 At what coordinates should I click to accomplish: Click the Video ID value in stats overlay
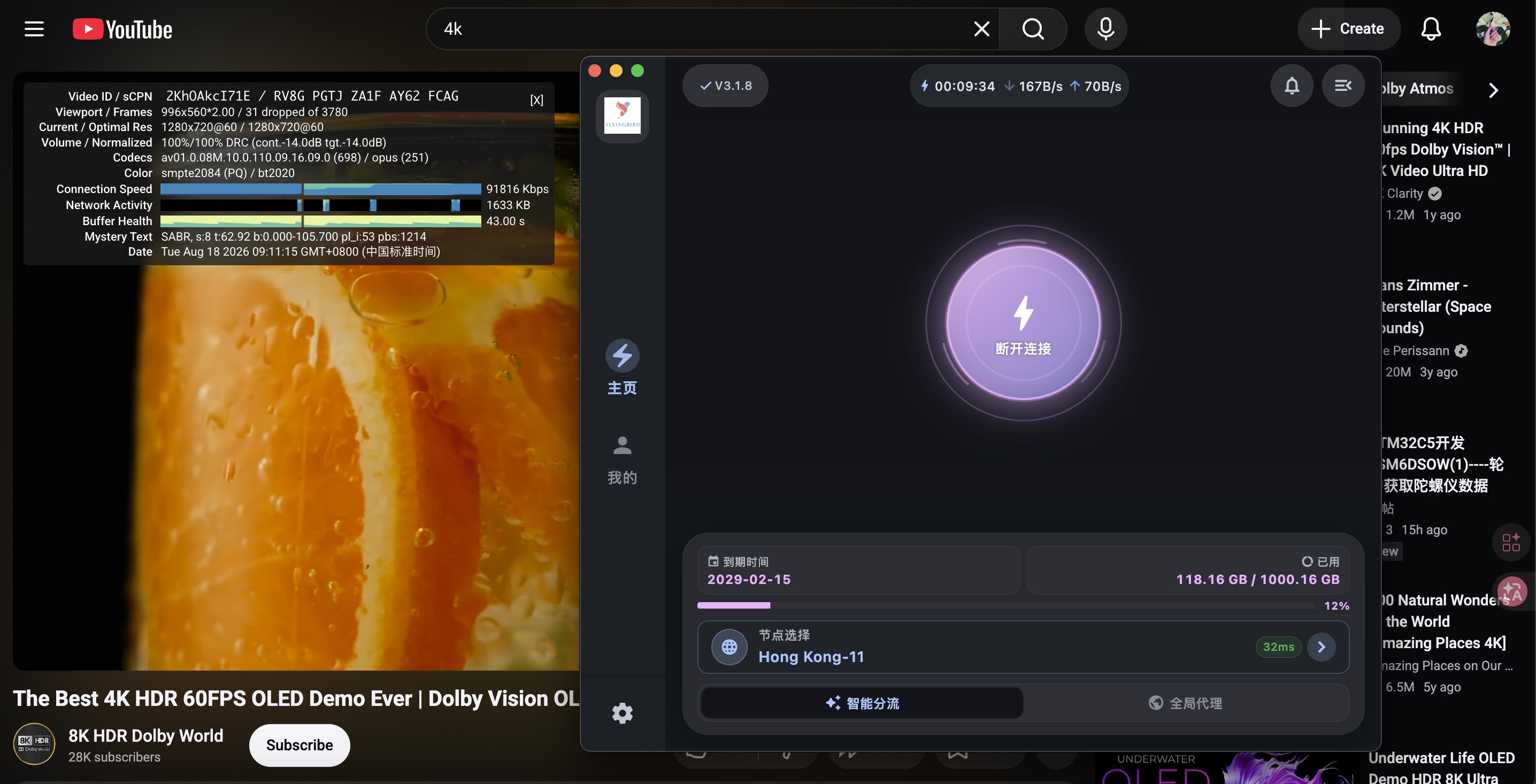[312, 96]
